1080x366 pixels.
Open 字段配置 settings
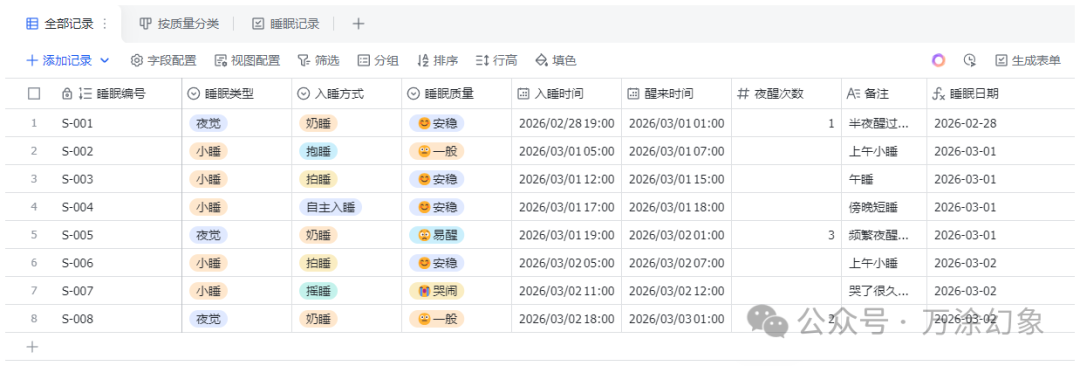coord(163,61)
